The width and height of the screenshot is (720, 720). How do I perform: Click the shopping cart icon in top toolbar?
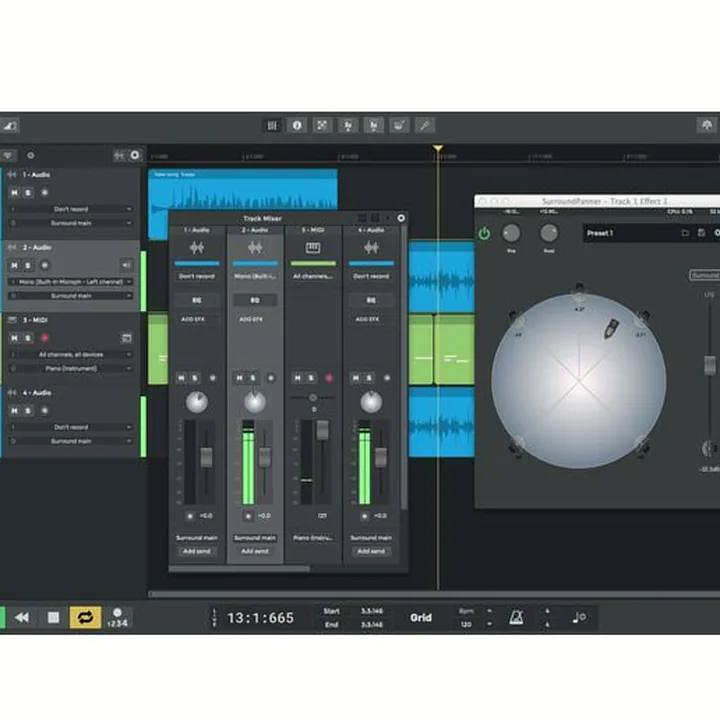399,125
